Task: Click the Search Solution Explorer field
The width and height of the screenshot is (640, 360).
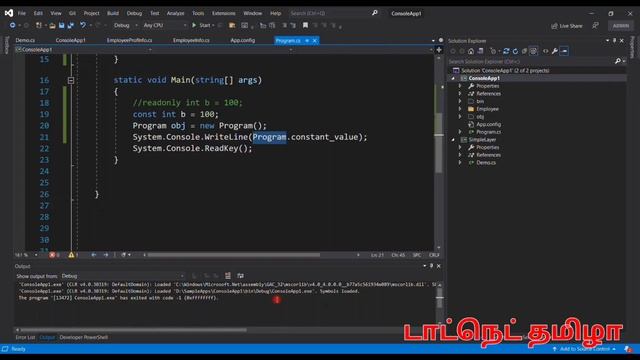Action: (531, 62)
